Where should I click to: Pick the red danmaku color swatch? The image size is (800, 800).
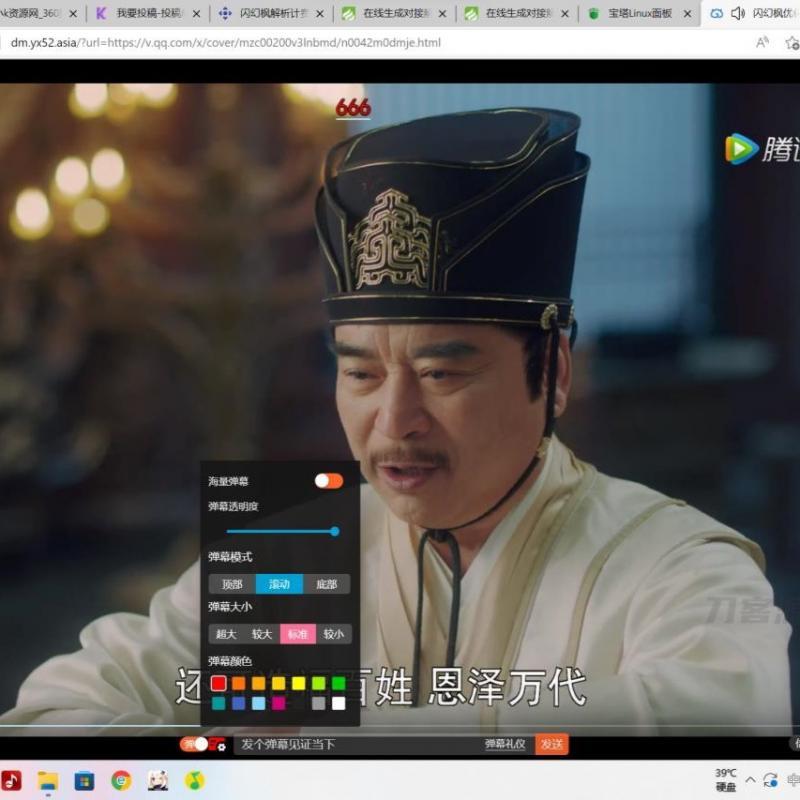[x=218, y=683]
